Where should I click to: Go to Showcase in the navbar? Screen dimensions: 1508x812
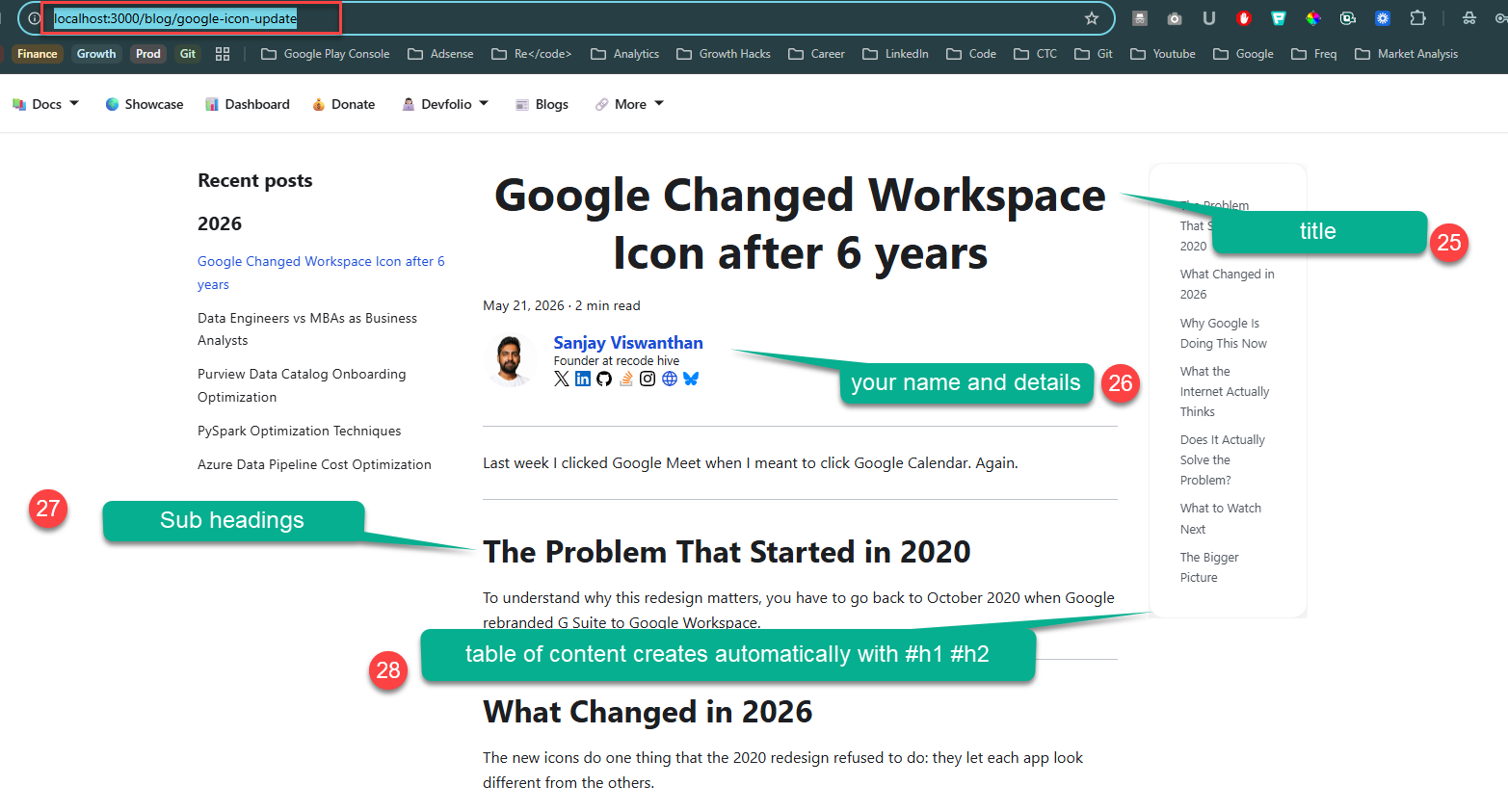145,104
